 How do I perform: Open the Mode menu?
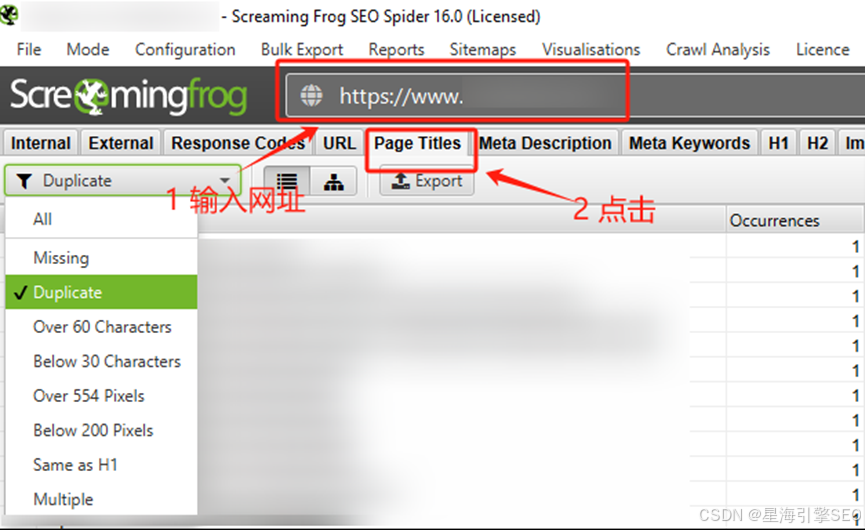pos(88,50)
